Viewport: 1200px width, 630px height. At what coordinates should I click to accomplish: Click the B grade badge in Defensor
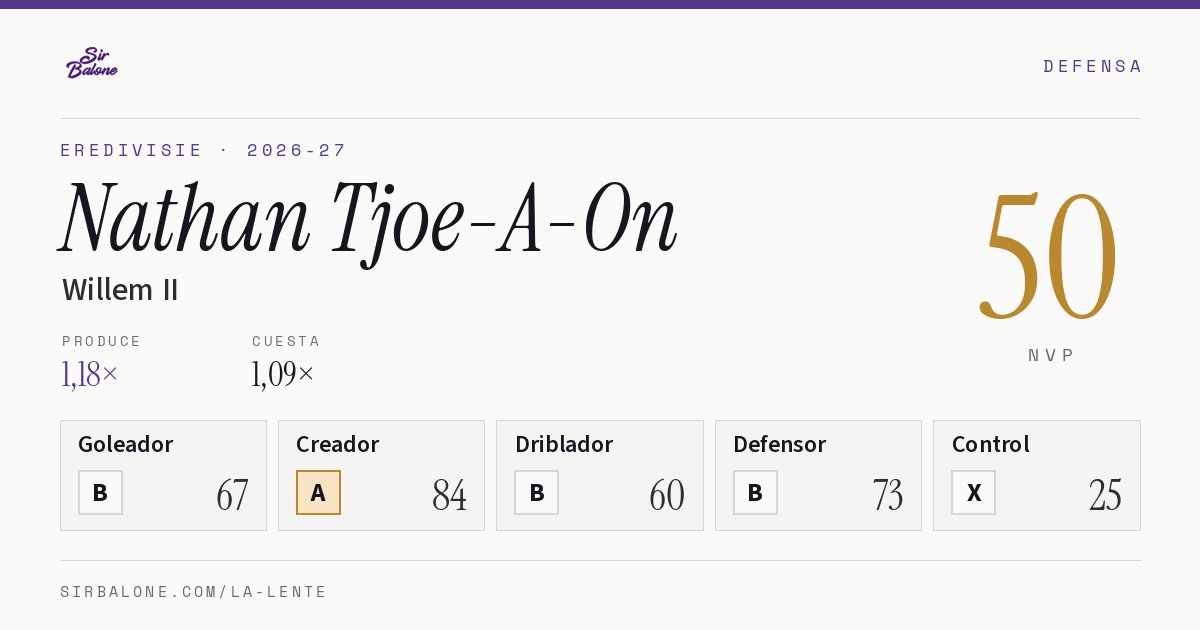(x=755, y=492)
